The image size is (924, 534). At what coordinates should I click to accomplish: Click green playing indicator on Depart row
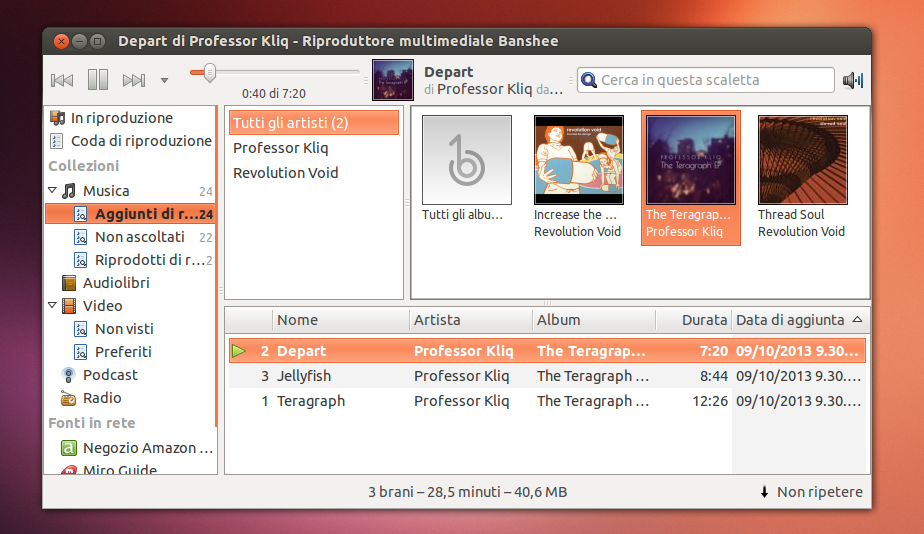[239, 351]
